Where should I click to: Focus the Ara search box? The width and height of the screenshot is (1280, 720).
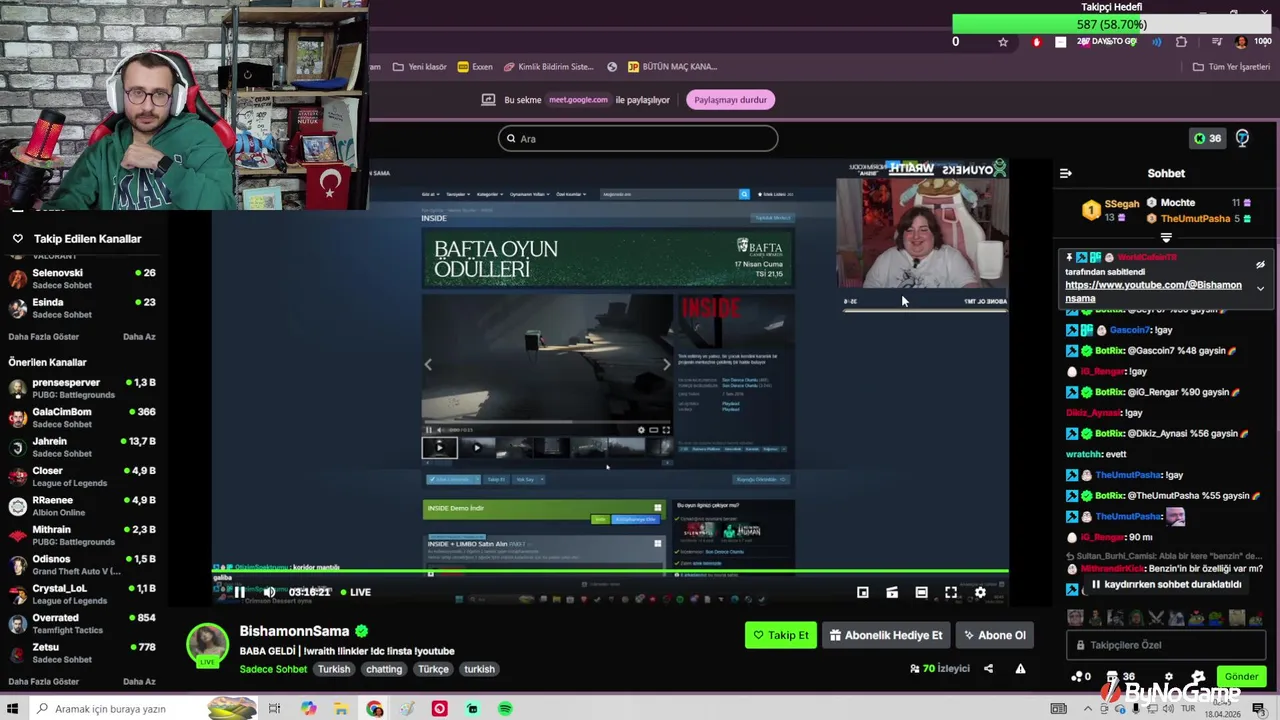click(x=638, y=138)
